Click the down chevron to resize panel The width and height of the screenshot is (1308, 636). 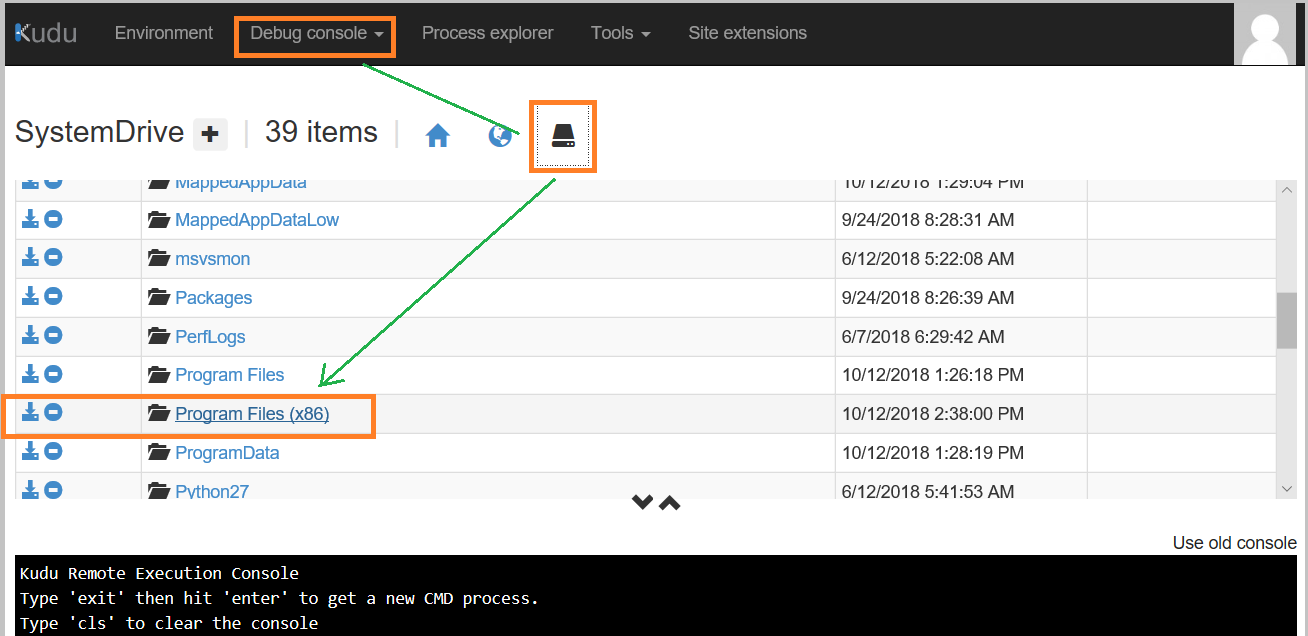click(642, 502)
